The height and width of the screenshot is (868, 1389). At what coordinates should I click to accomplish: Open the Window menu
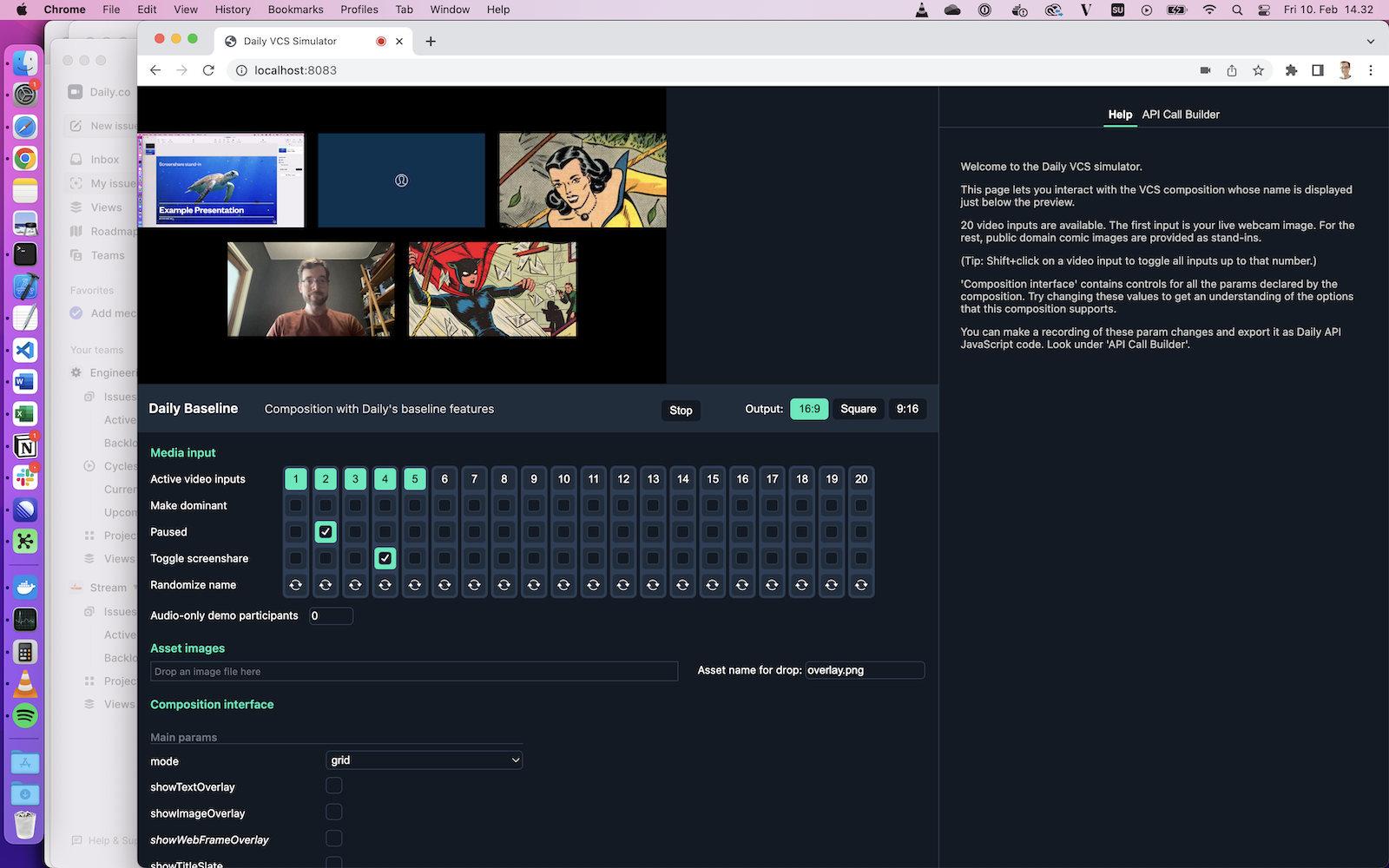[450, 10]
